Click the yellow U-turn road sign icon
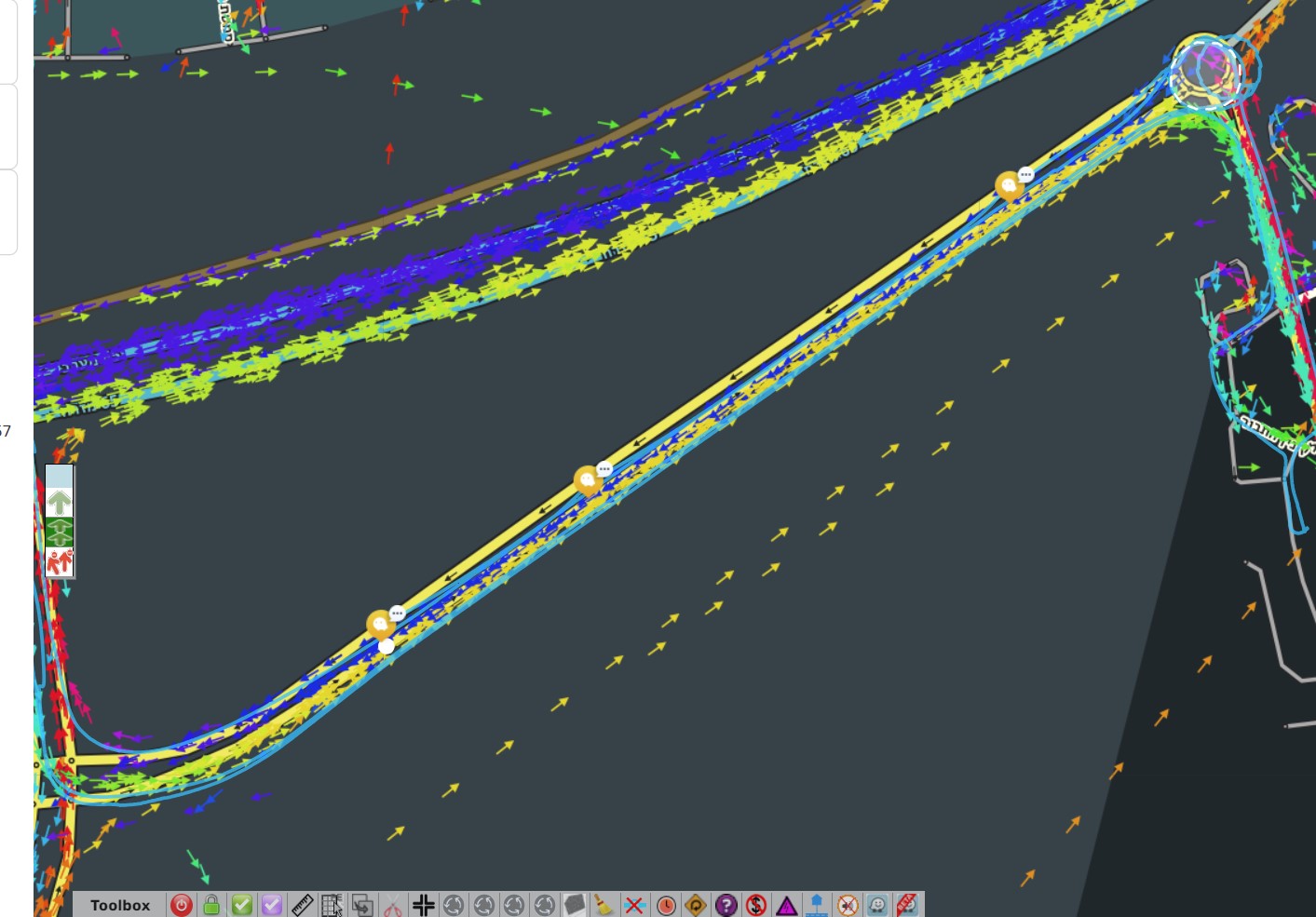This screenshot has height=917, width=1316. (x=696, y=905)
